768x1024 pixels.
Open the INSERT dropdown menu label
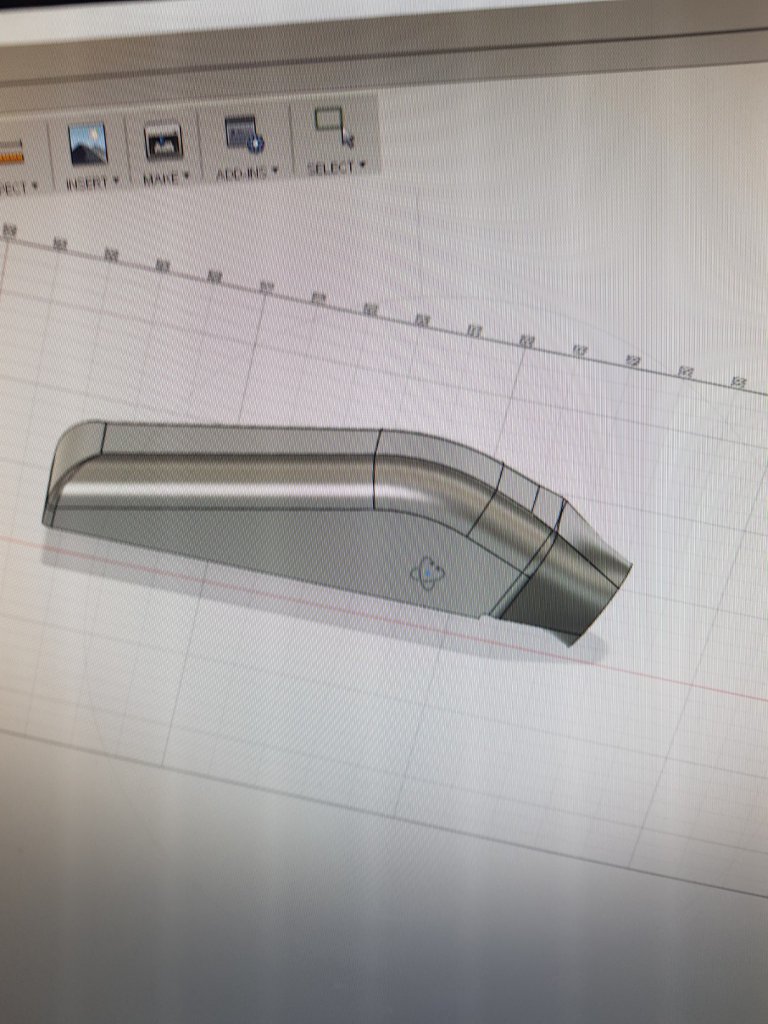click(x=91, y=183)
